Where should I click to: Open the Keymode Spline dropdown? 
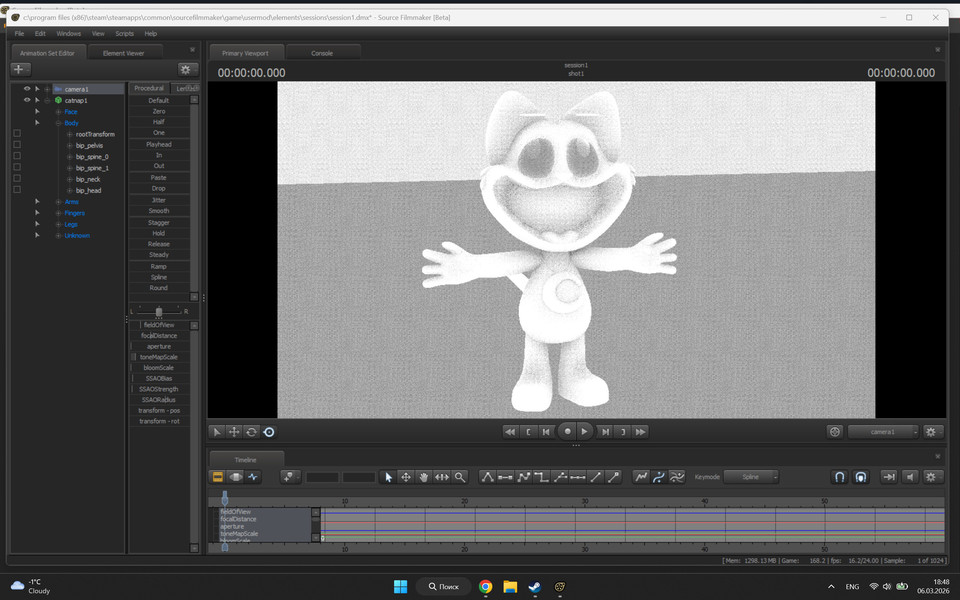[x=751, y=477]
